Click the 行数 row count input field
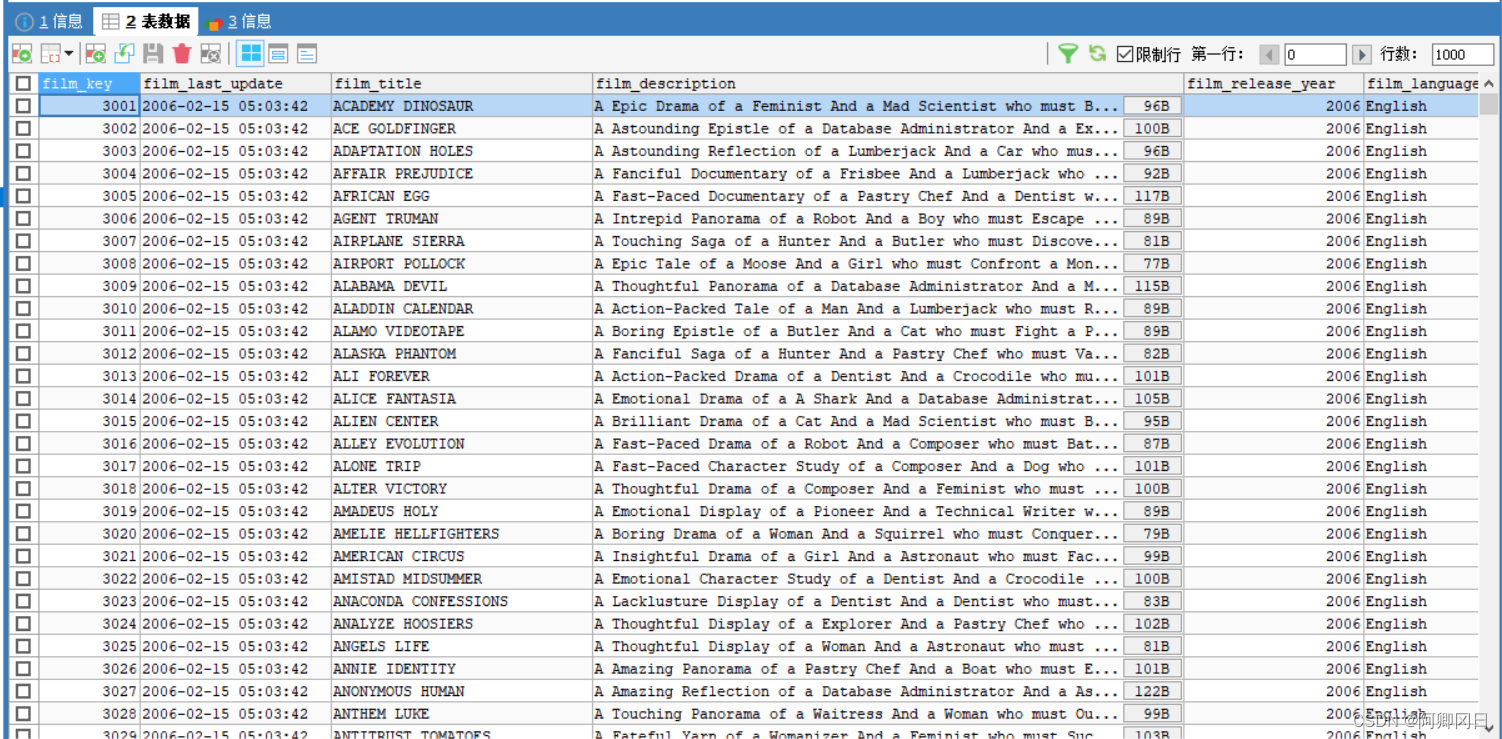This screenshot has height=739, width=1502. coord(1461,55)
